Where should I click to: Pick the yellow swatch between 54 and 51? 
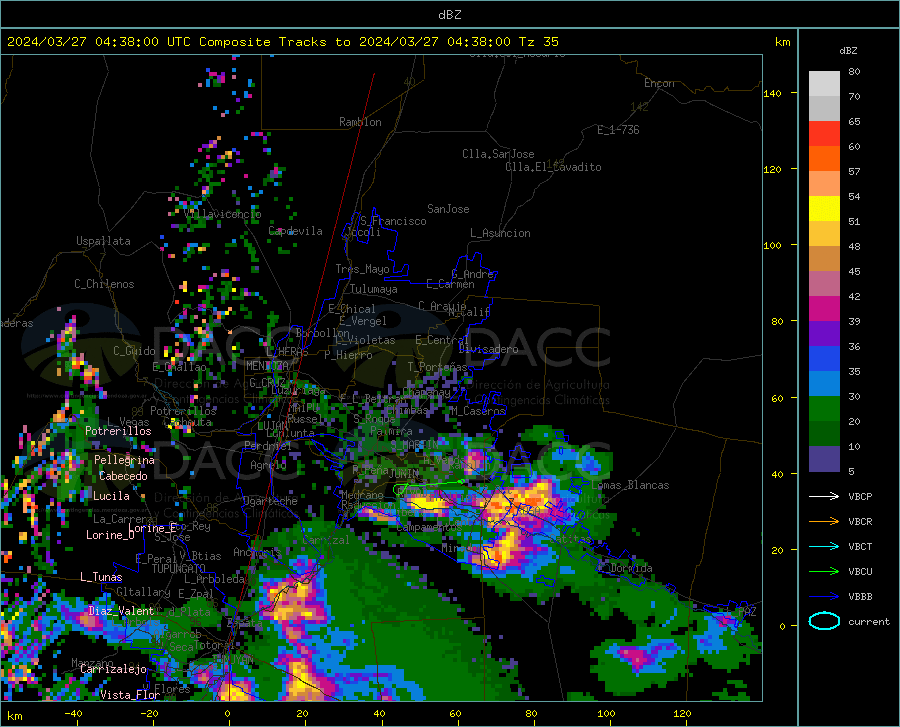[x=824, y=209]
